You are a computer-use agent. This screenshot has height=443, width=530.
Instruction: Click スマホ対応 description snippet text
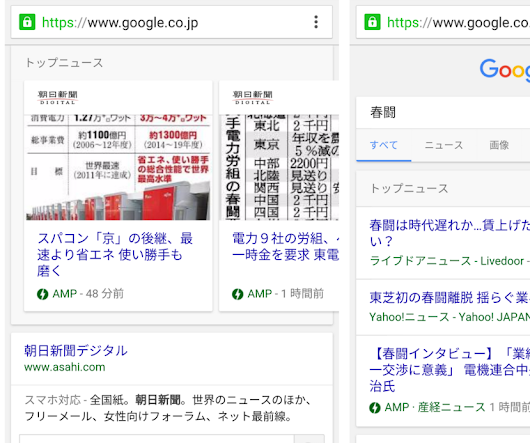point(168,408)
